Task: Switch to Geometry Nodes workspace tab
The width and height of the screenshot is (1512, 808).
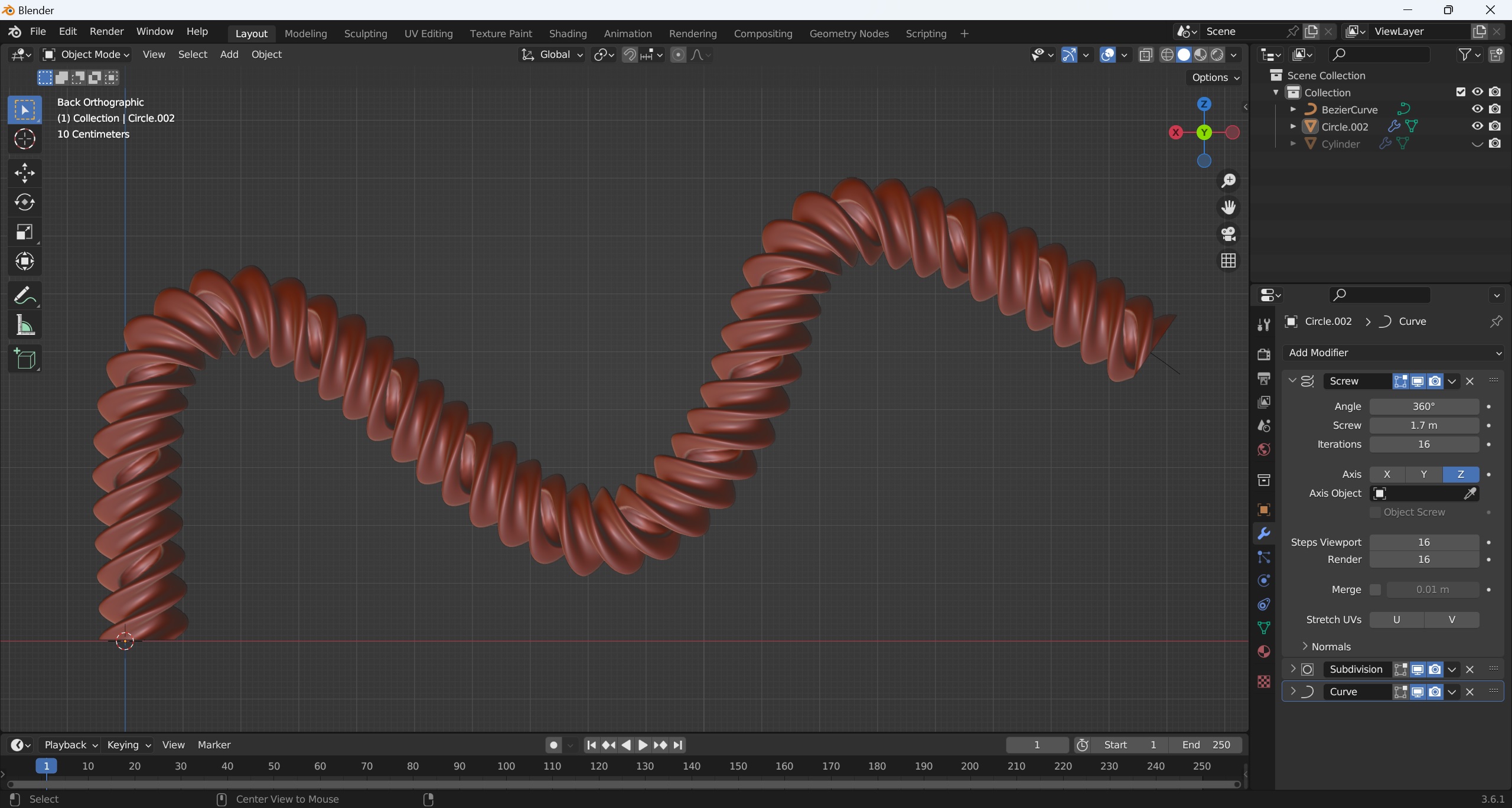Action: pos(849,34)
